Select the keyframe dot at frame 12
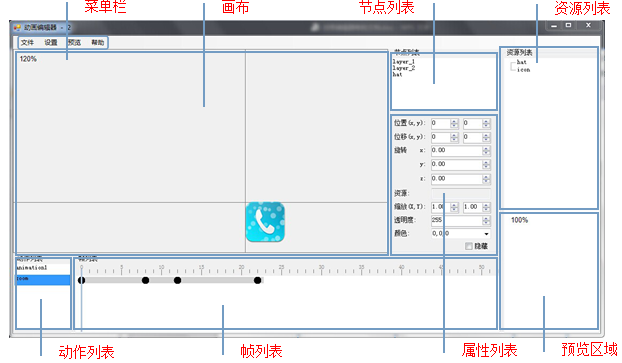The width and height of the screenshot is (622, 363). (x=177, y=280)
